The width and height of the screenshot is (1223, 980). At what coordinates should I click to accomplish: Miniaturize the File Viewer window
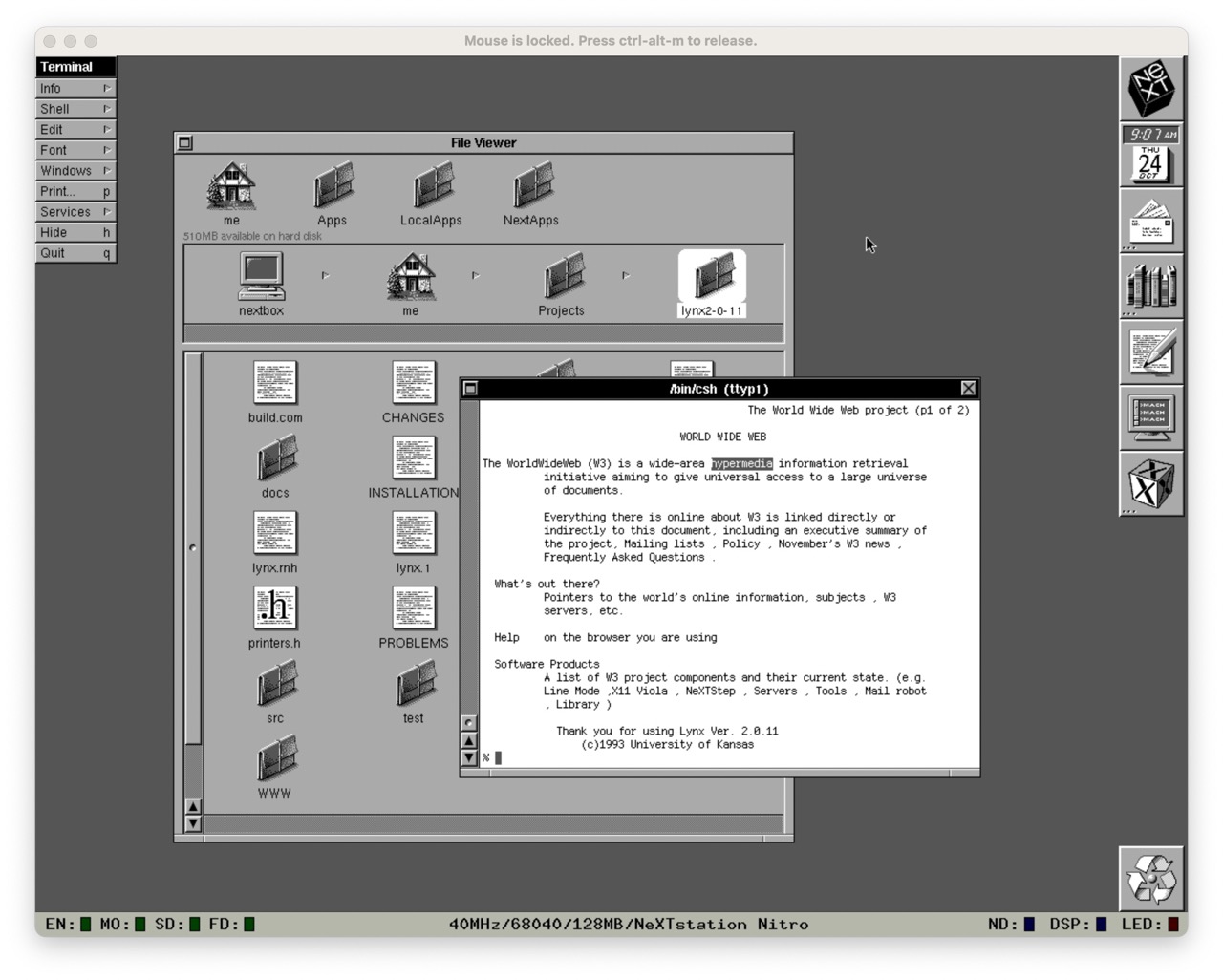[185, 143]
